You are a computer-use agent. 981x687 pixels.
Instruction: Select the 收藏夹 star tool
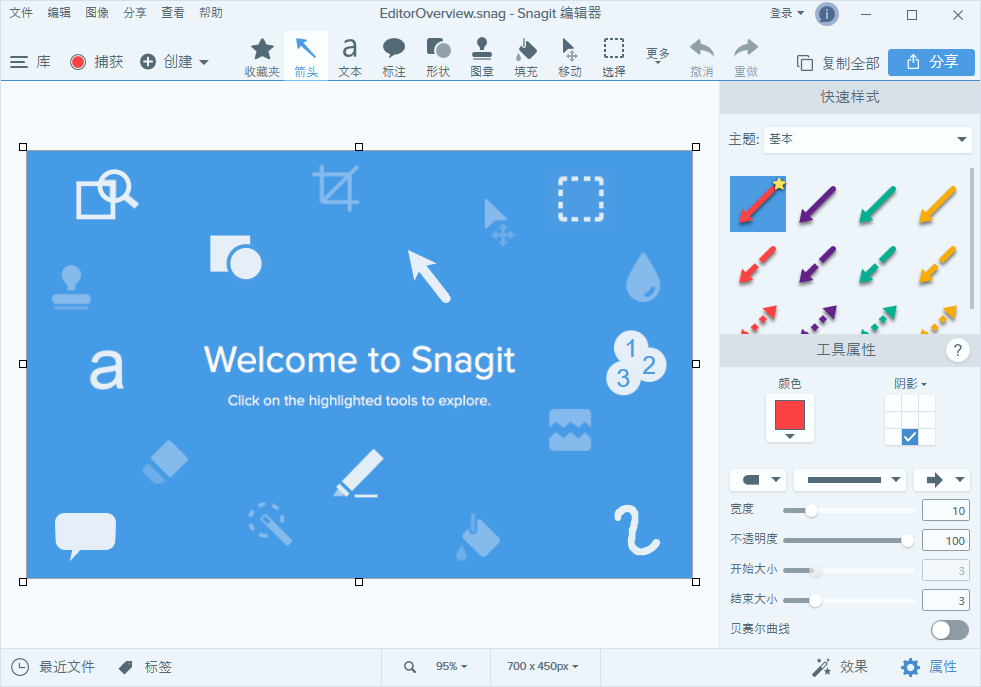point(262,56)
